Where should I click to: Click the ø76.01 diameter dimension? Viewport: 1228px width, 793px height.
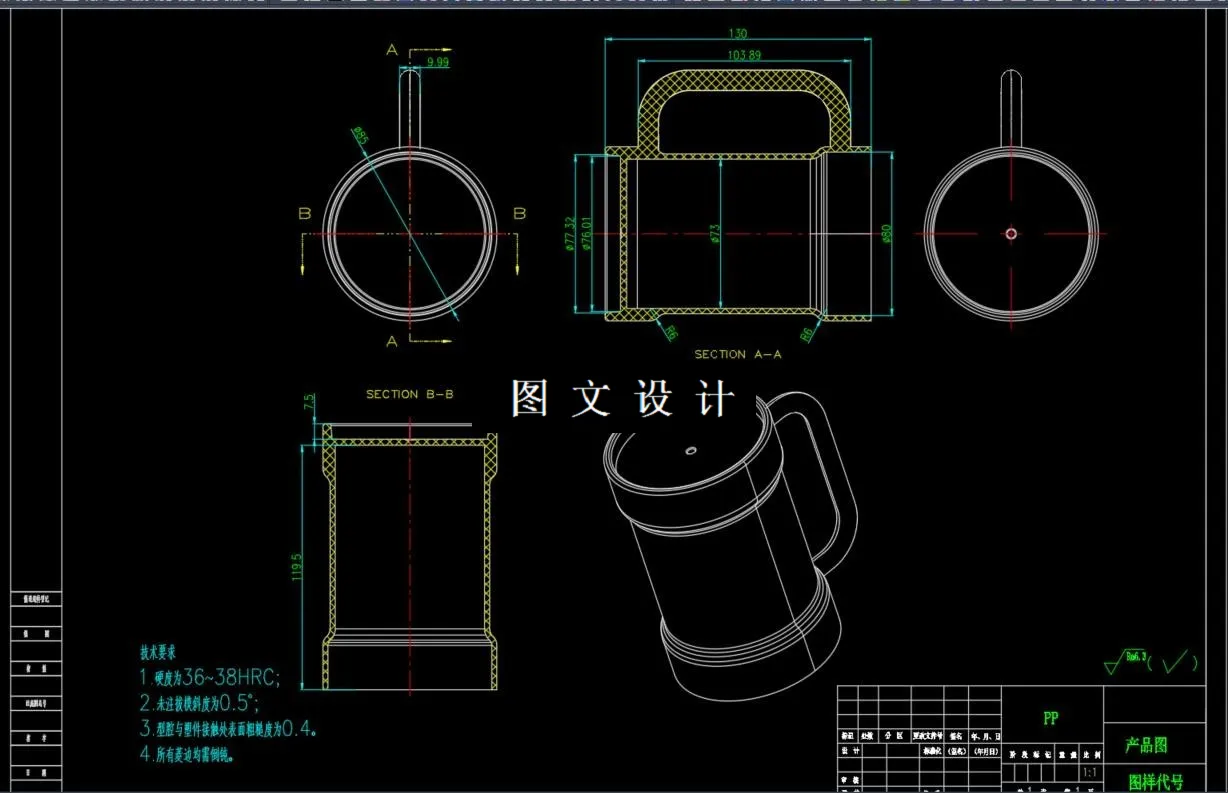[587, 234]
